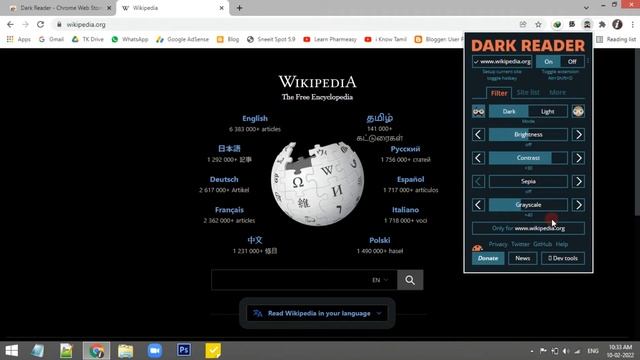Expand Read Wikipedia in your language

[318, 313]
